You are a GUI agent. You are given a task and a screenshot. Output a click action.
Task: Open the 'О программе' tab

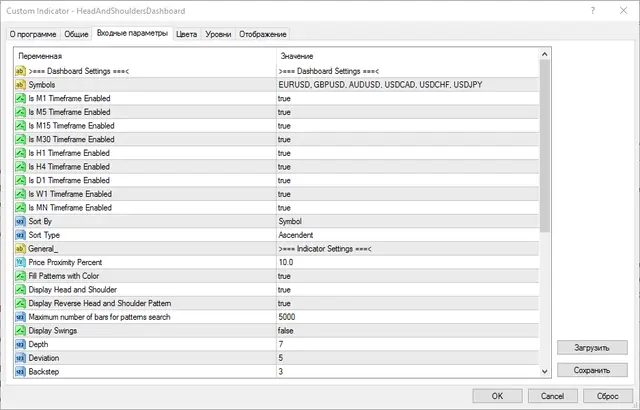(x=33, y=34)
